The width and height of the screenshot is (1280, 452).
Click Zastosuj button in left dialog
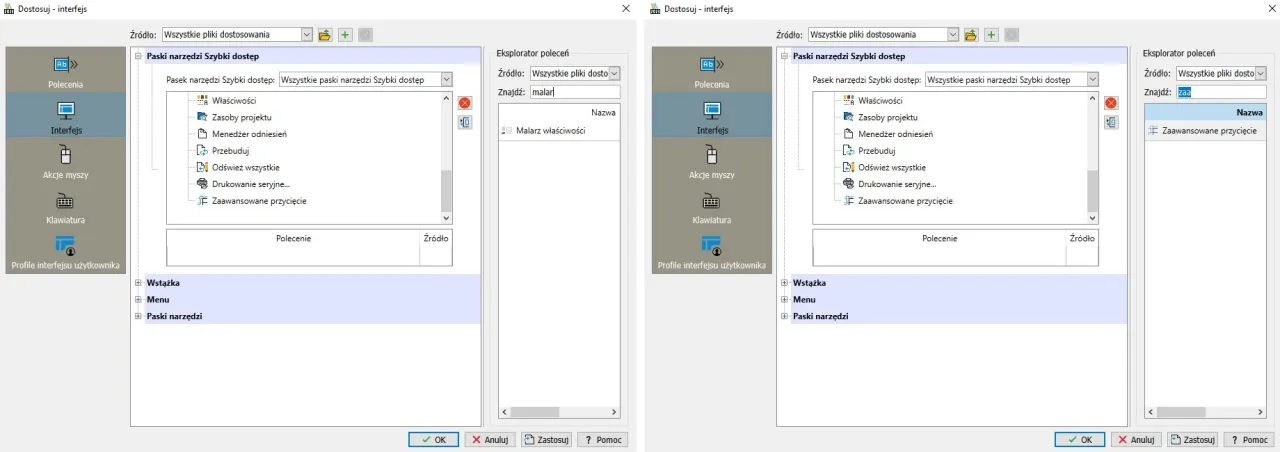click(x=546, y=440)
